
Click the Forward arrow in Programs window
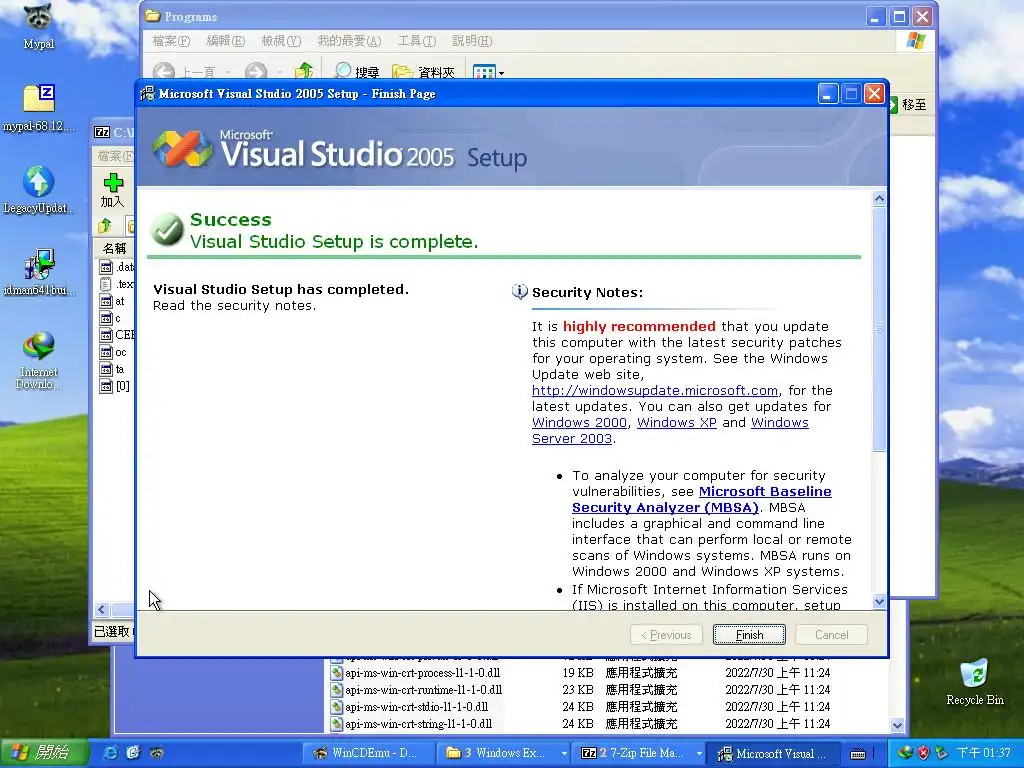(x=256, y=71)
